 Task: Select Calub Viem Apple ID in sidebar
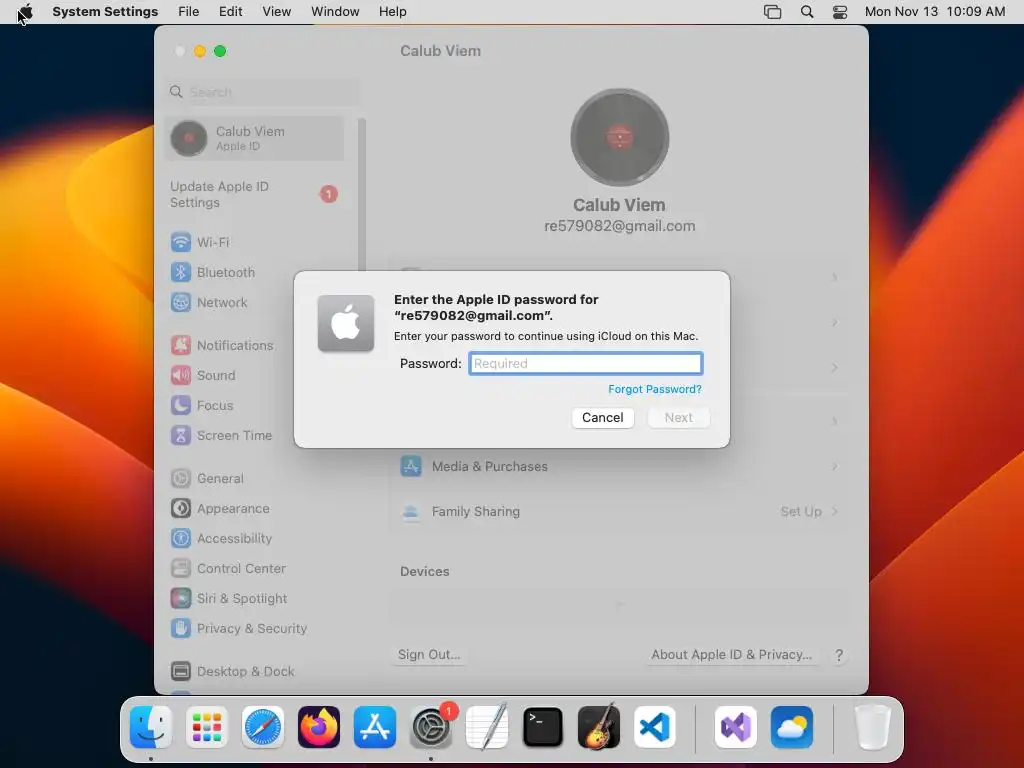click(x=255, y=138)
